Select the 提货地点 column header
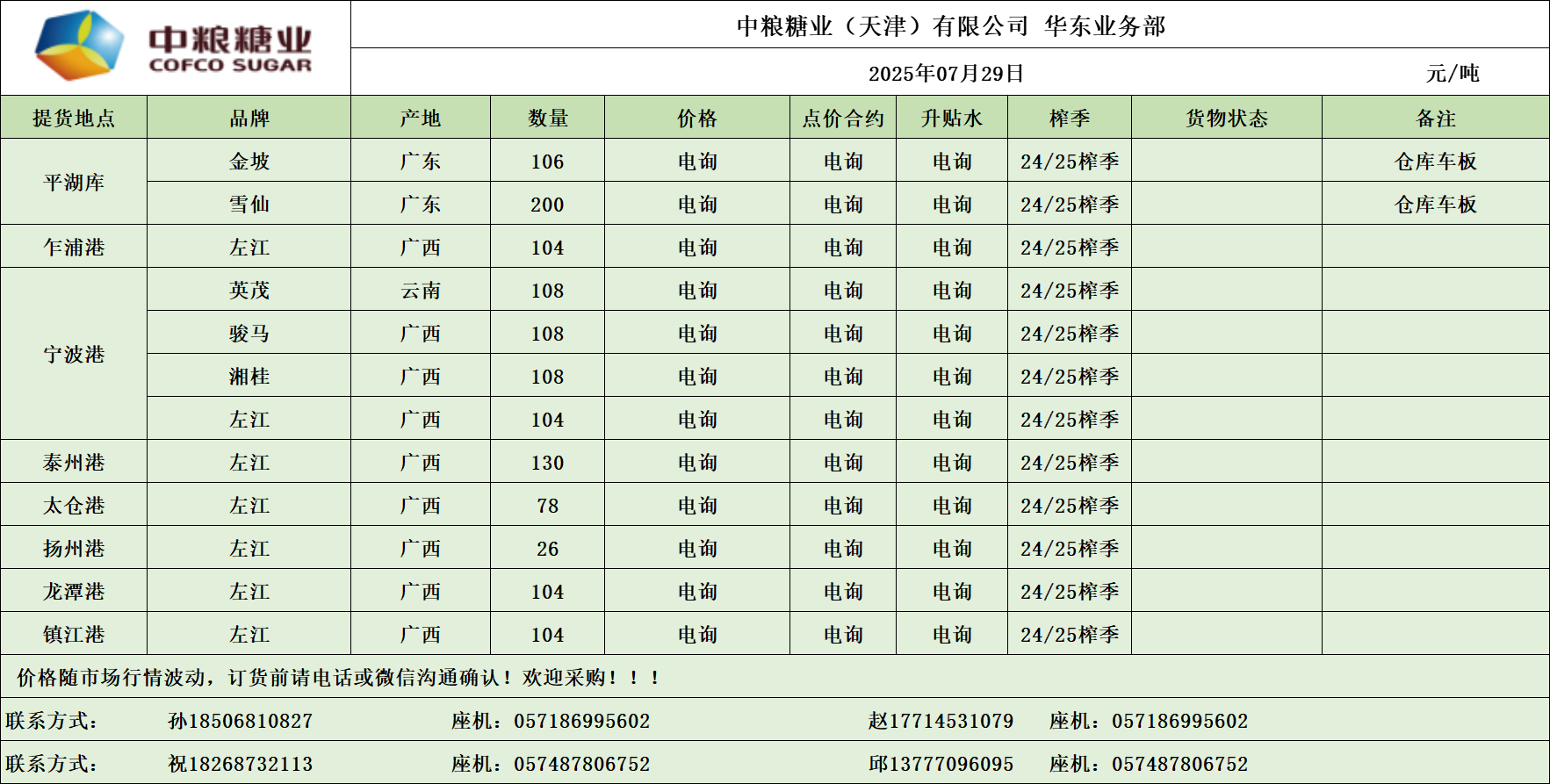The width and height of the screenshot is (1550, 784). [x=74, y=118]
